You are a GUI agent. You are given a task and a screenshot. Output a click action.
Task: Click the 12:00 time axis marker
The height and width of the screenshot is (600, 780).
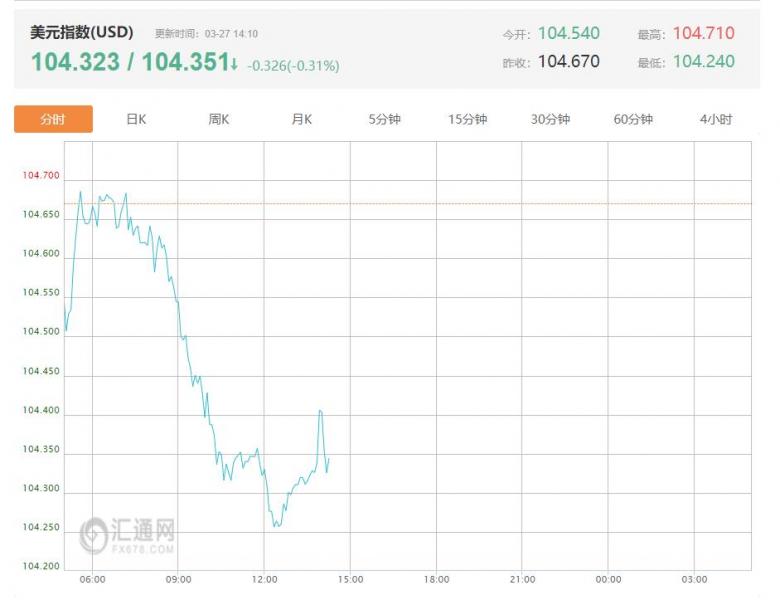(264, 580)
